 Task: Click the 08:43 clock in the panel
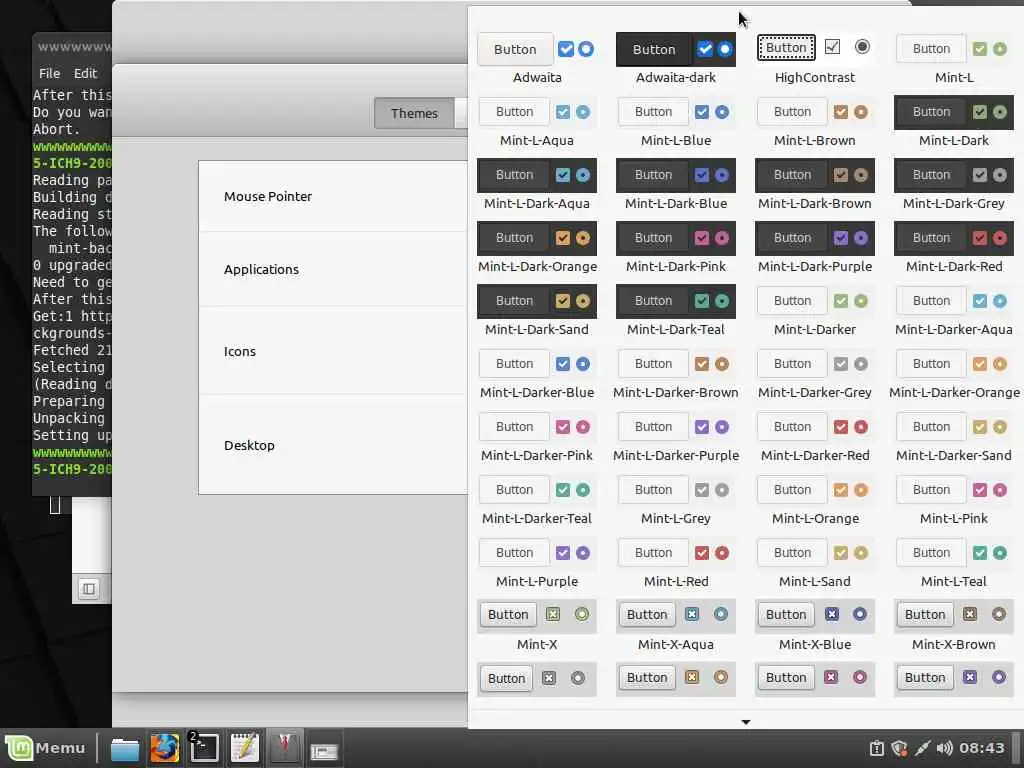pos(982,748)
